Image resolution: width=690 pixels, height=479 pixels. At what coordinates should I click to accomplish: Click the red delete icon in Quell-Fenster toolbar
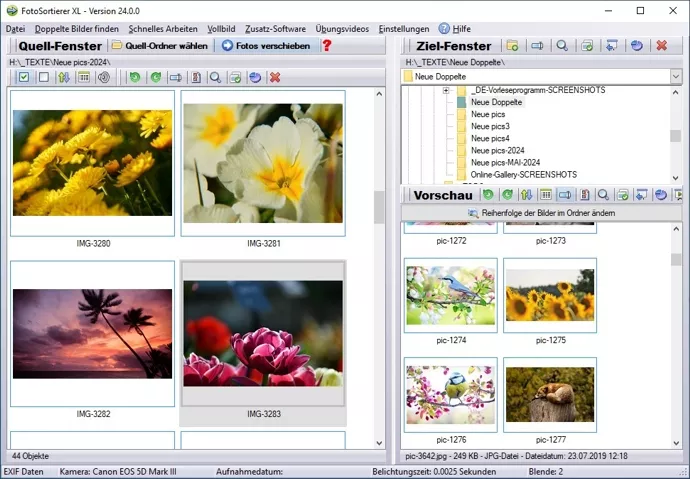point(275,78)
